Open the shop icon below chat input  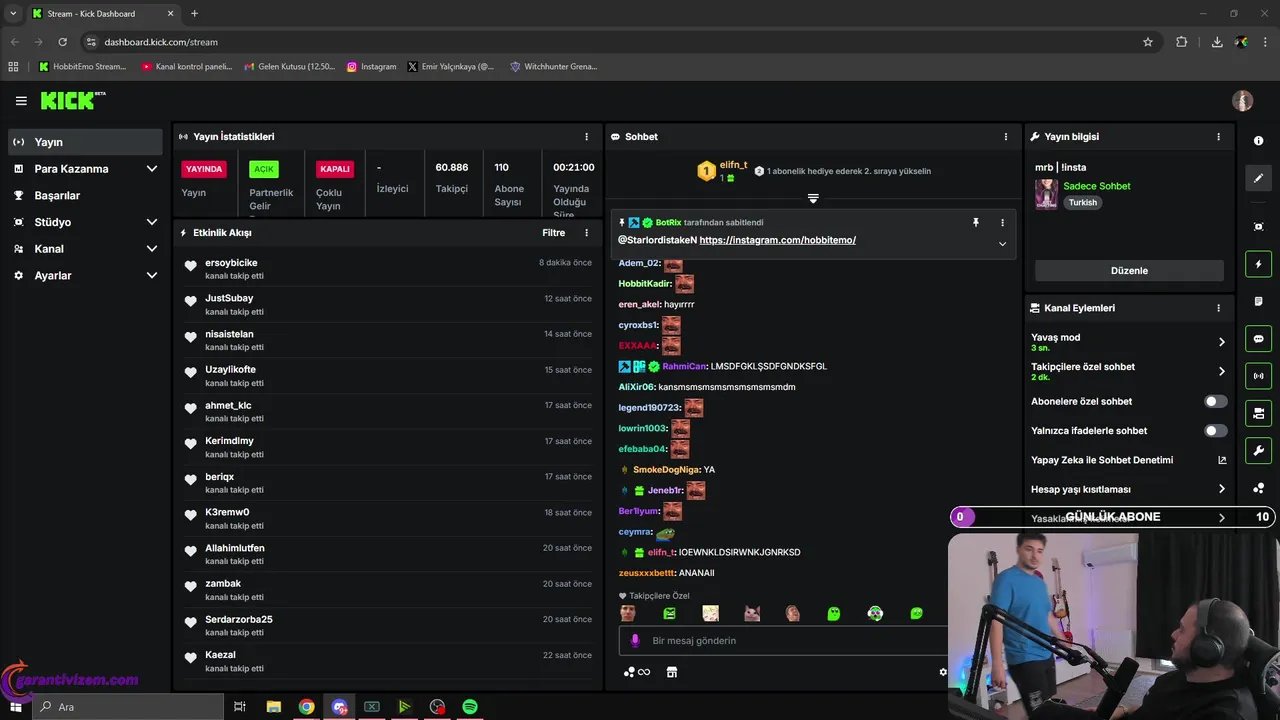click(672, 672)
